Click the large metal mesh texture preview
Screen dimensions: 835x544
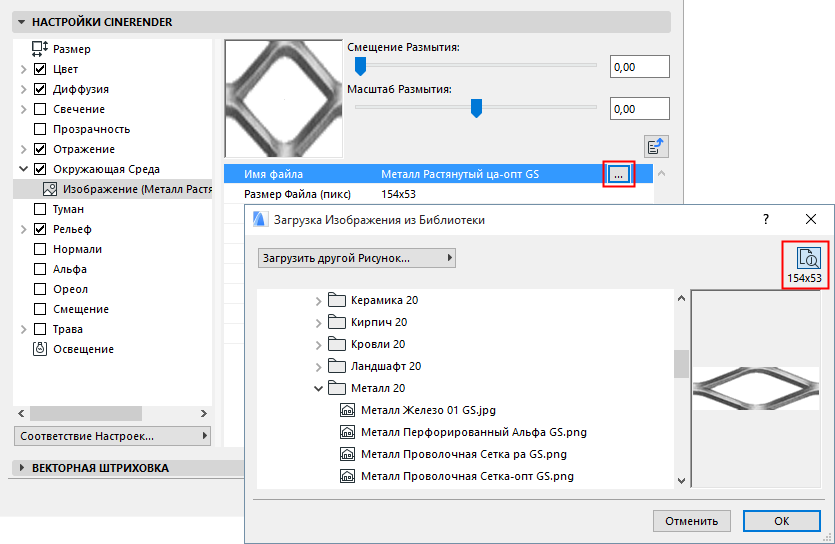[x=283, y=98]
